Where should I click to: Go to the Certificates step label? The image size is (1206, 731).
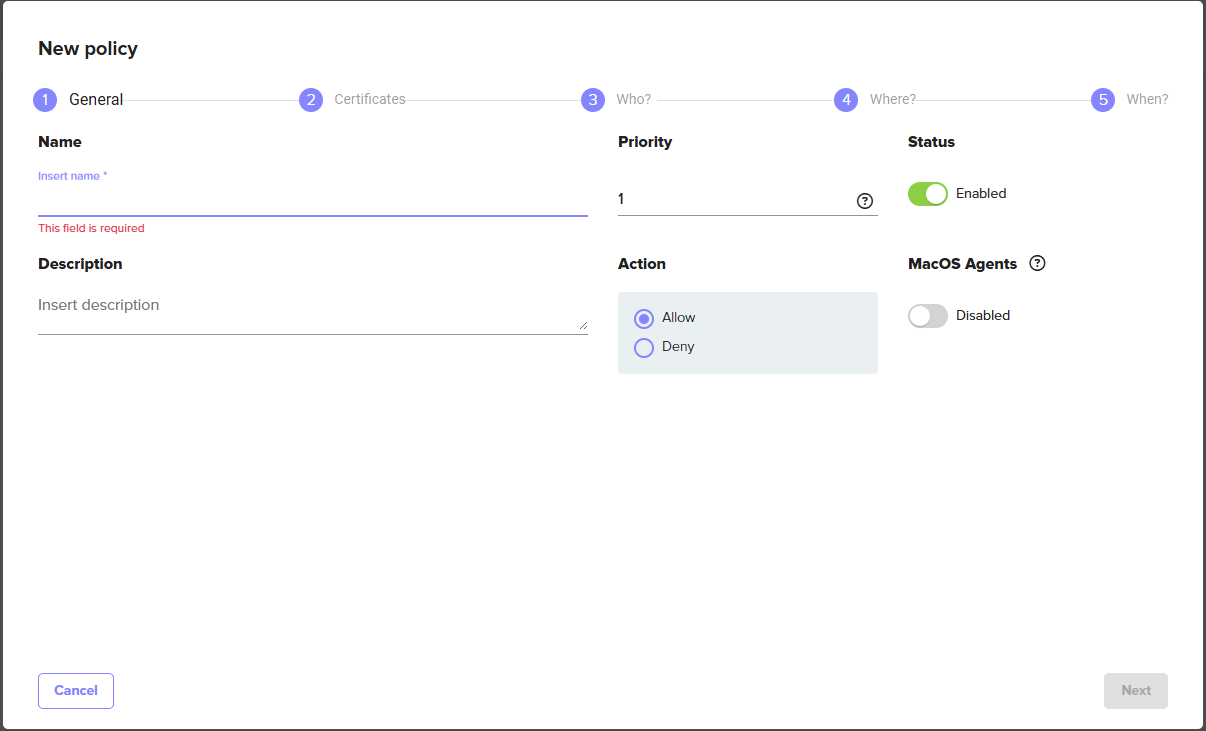coord(370,100)
